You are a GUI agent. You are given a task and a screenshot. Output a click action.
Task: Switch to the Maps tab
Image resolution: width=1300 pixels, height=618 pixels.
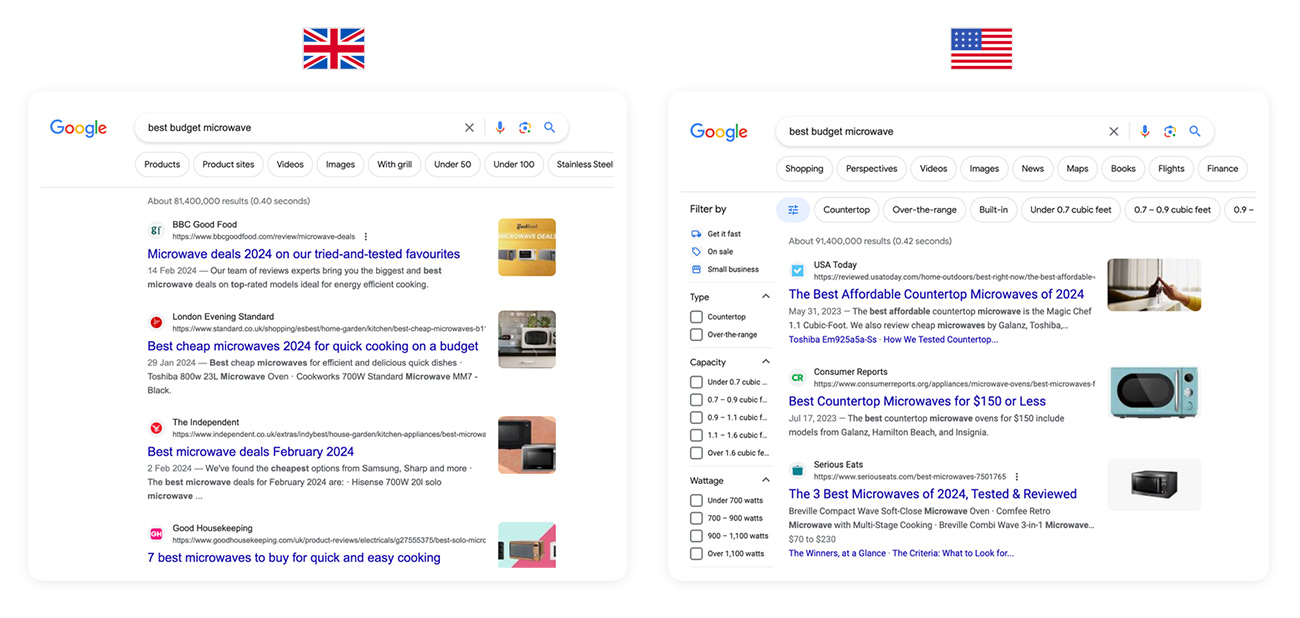[x=1077, y=169]
